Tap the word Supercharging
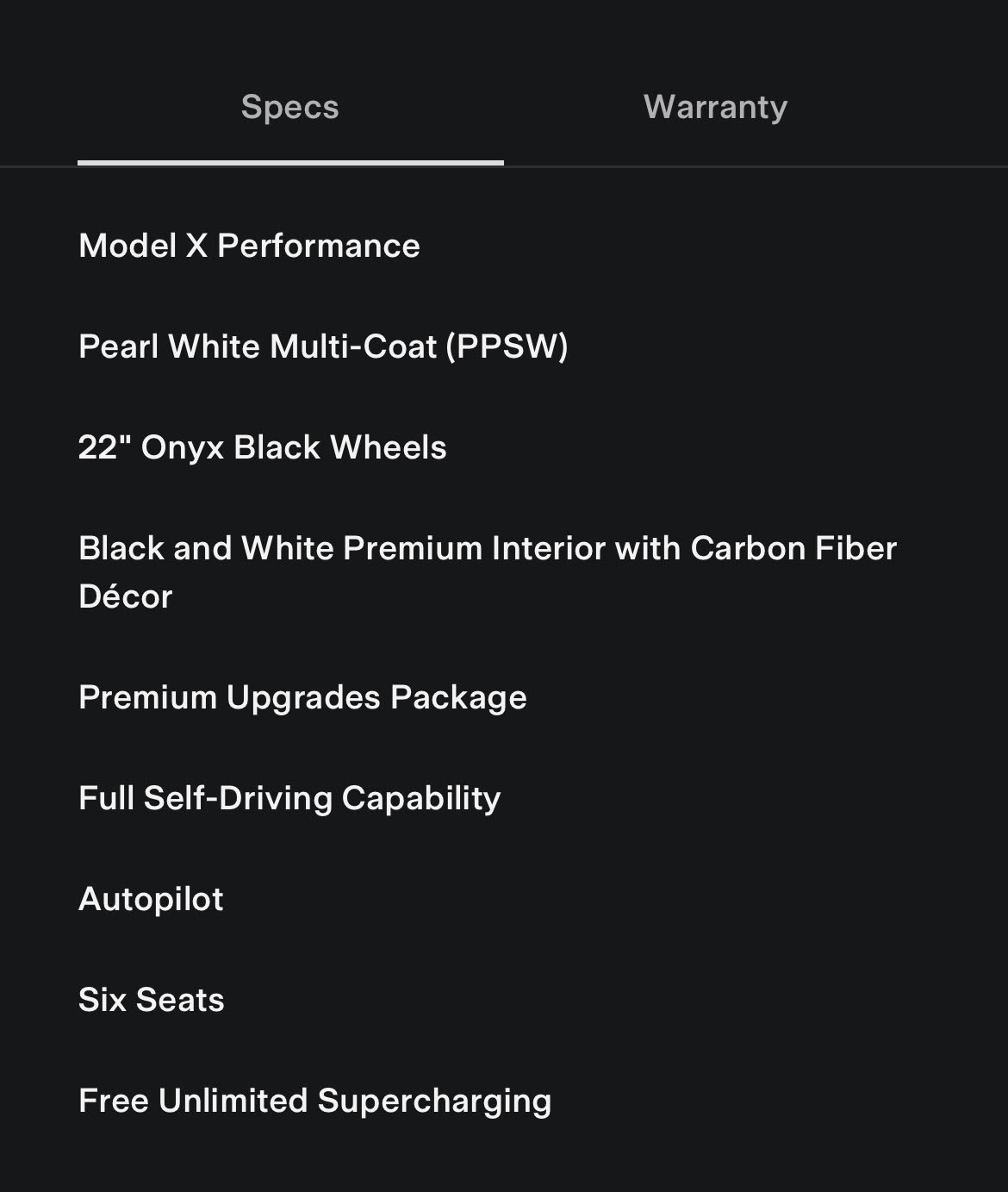The width and height of the screenshot is (1008, 1192). pos(434,1101)
